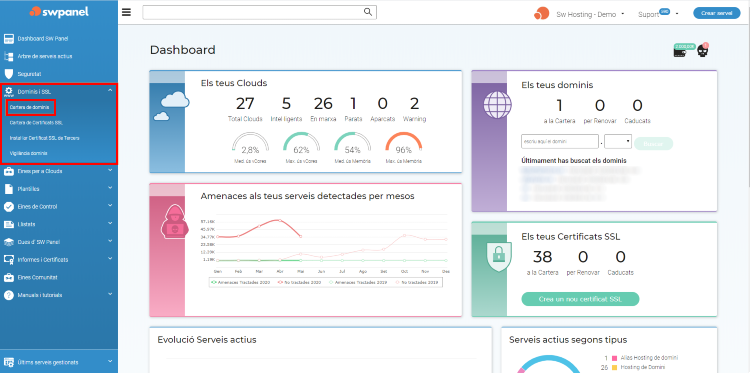This screenshot has height=373, width=750.
Task: Click the hacker icon on threats card
Action: tap(175, 221)
